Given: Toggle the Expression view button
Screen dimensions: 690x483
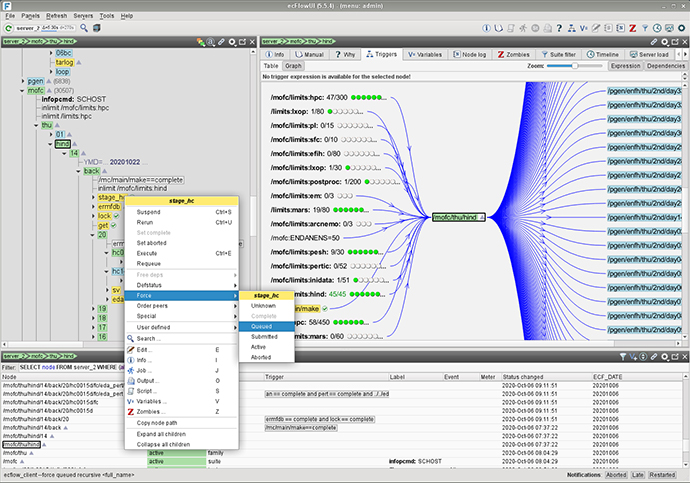Looking at the screenshot, I should [x=624, y=65].
